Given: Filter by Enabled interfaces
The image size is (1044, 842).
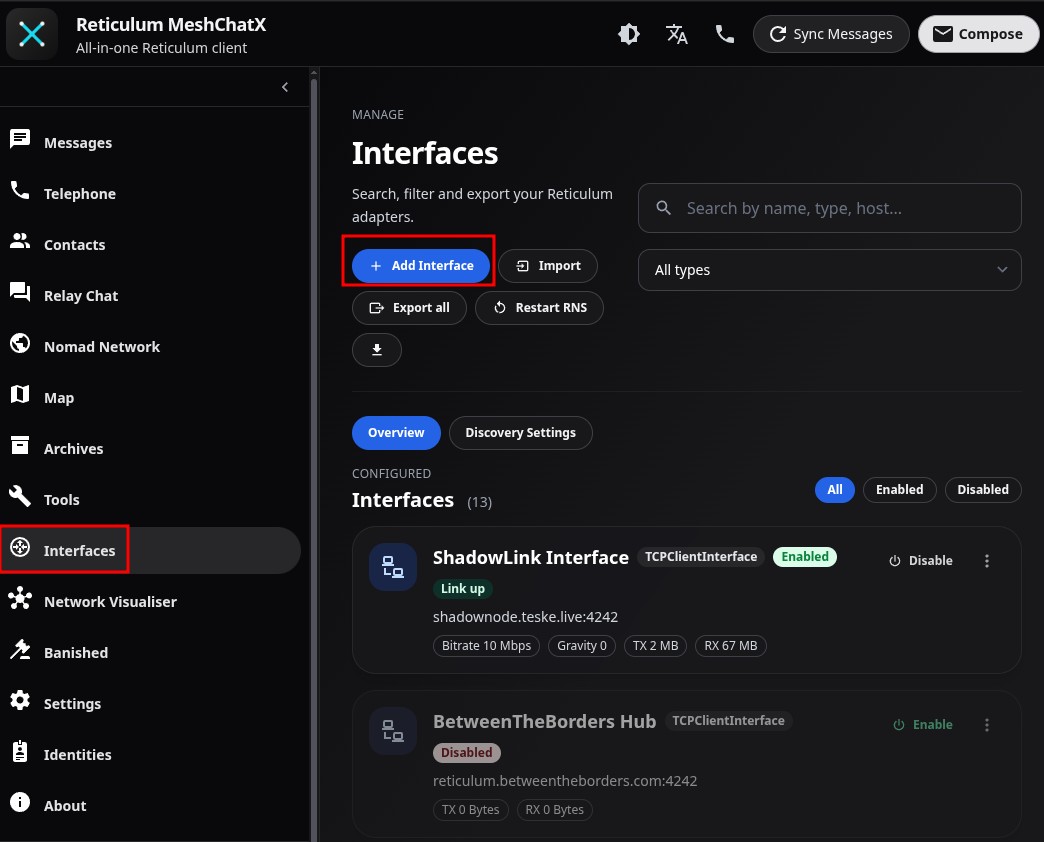Looking at the screenshot, I should [x=900, y=490].
